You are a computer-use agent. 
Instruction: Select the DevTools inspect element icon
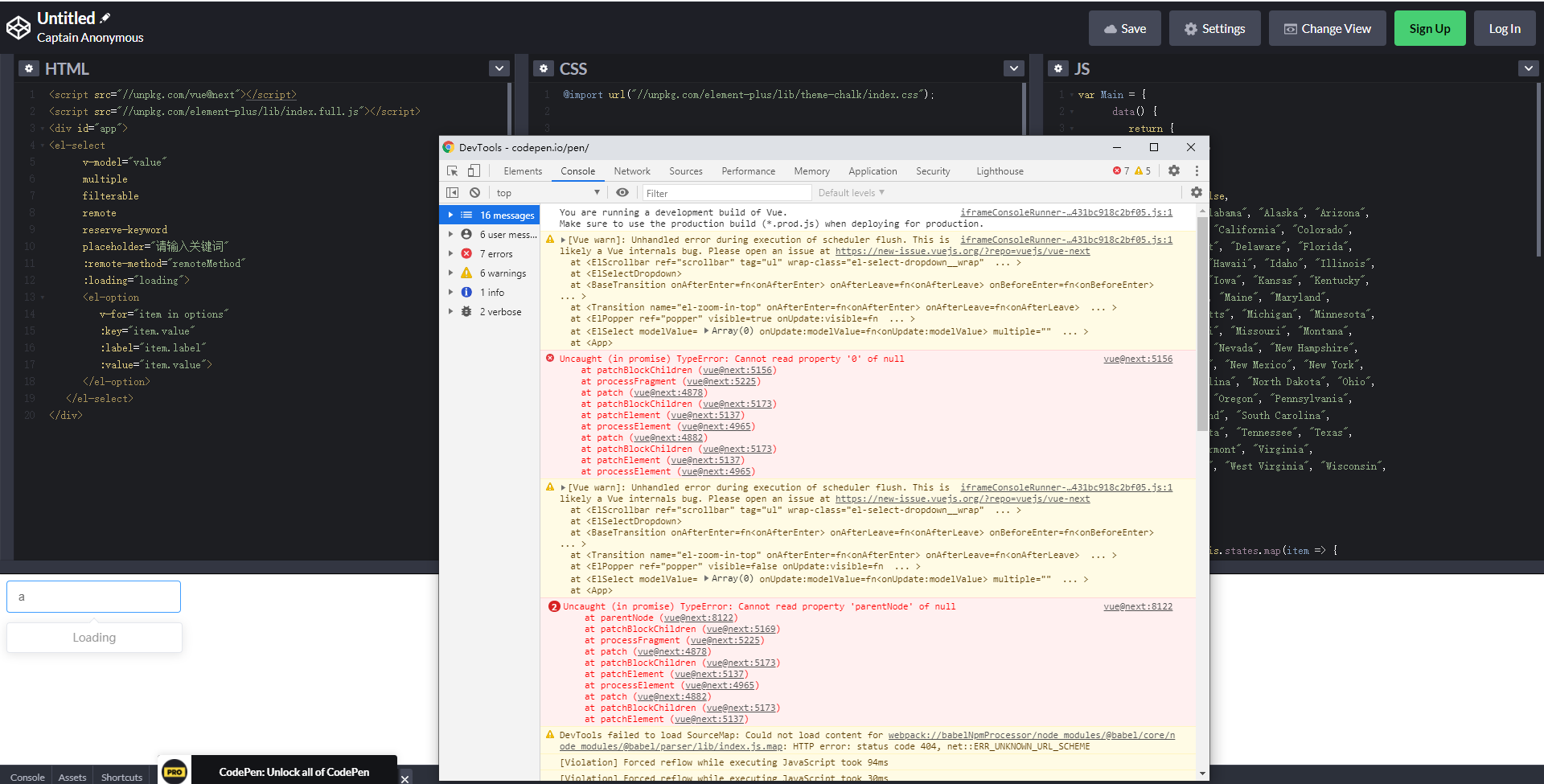[453, 170]
